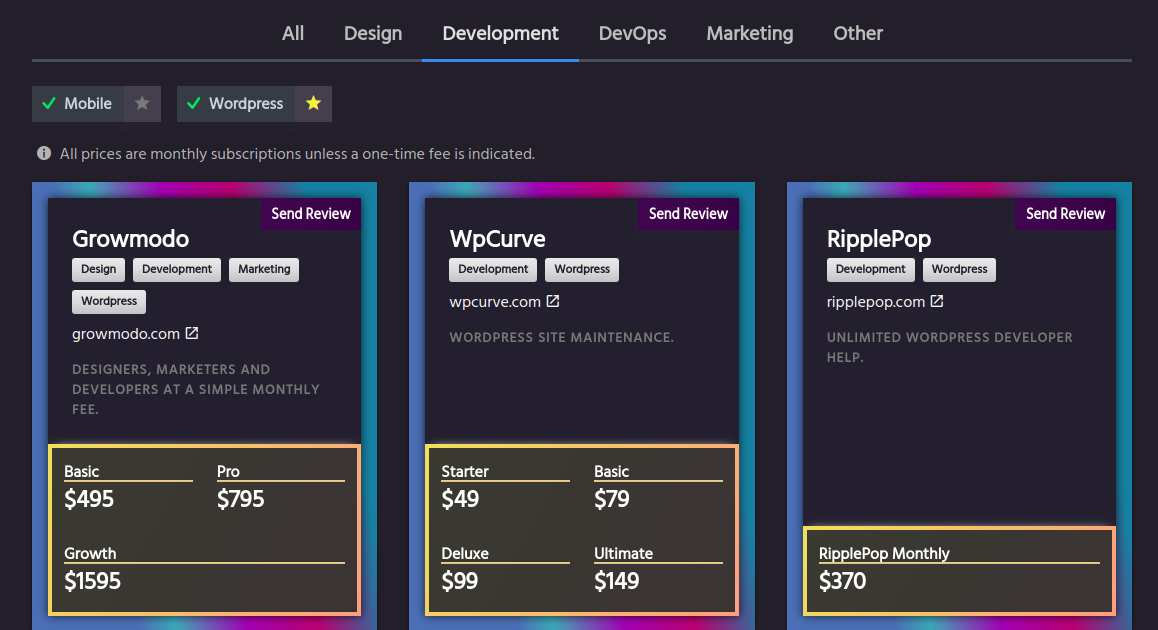Viewport: 1158px width, 630px height.
Task: Uncheck the Mobile filter checkmark
Action: click(x=49, y=103)
